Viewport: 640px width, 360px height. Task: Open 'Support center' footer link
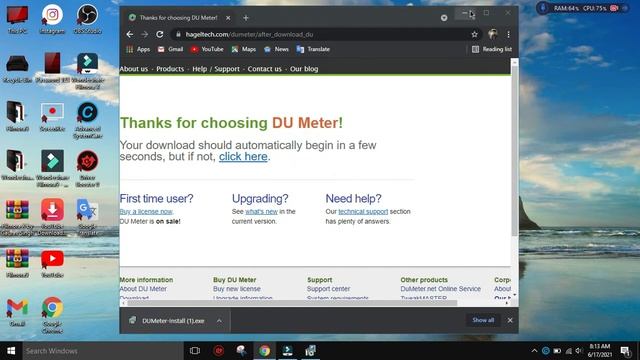(x=329, y=289)
